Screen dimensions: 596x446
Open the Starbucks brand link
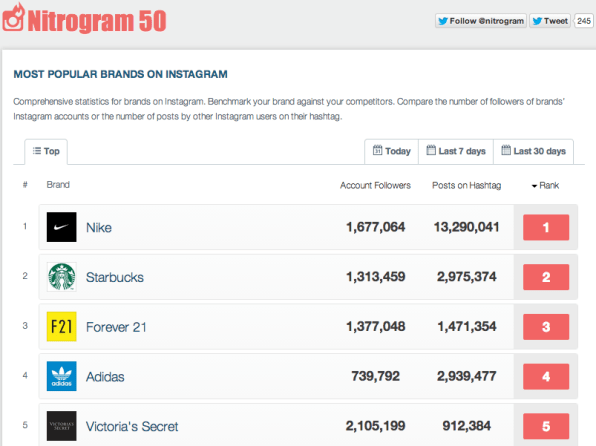(x=115, y=277)
